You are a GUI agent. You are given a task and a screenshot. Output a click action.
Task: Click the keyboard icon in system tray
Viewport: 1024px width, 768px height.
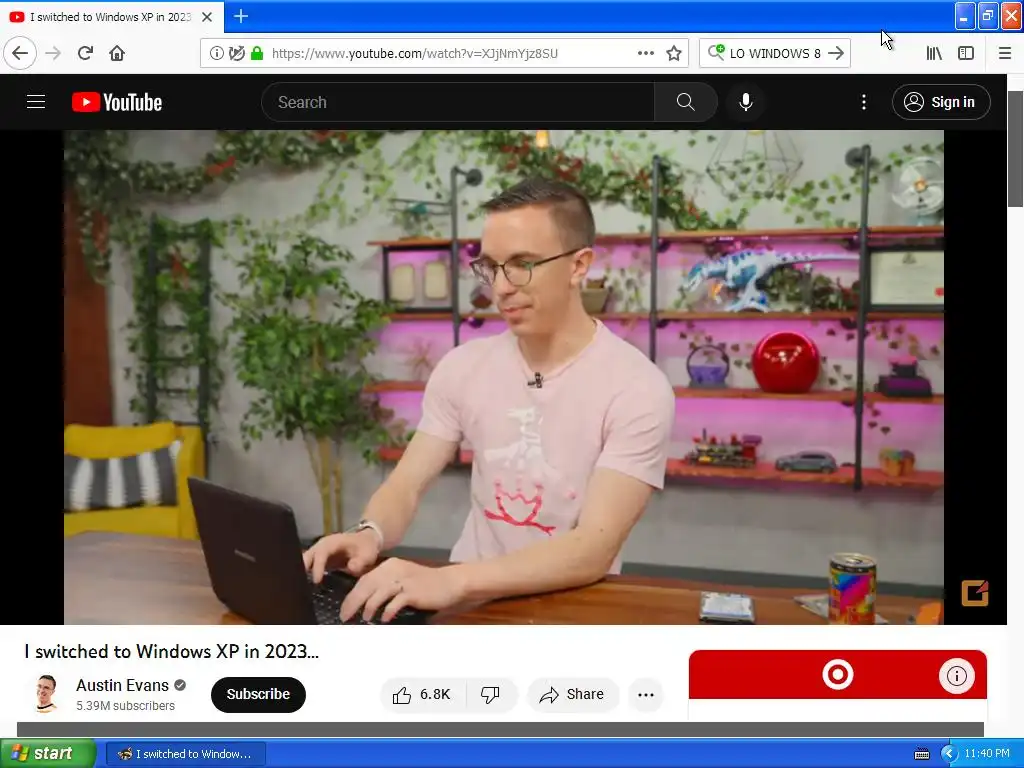coord(921,754)
